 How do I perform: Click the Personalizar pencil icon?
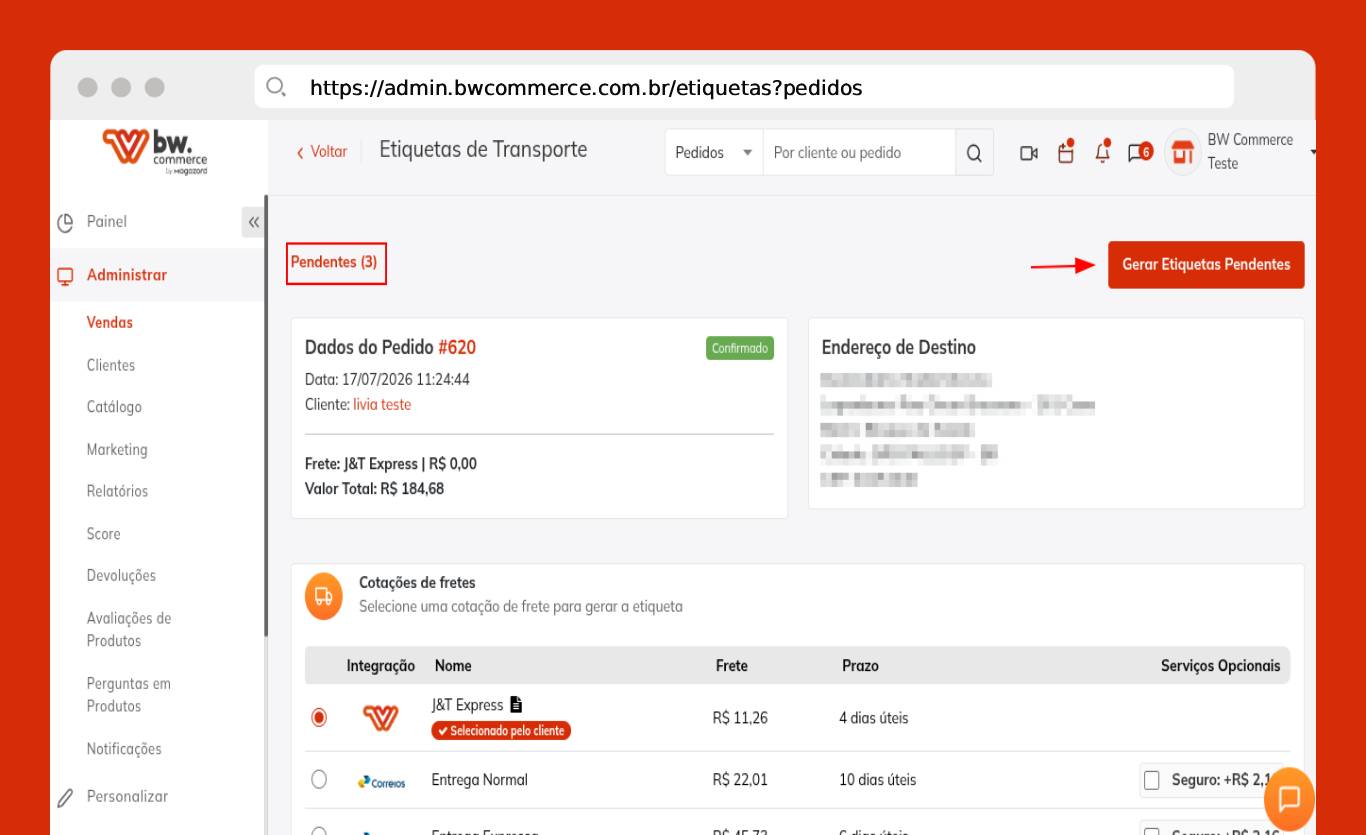click(x=65, y=797)
